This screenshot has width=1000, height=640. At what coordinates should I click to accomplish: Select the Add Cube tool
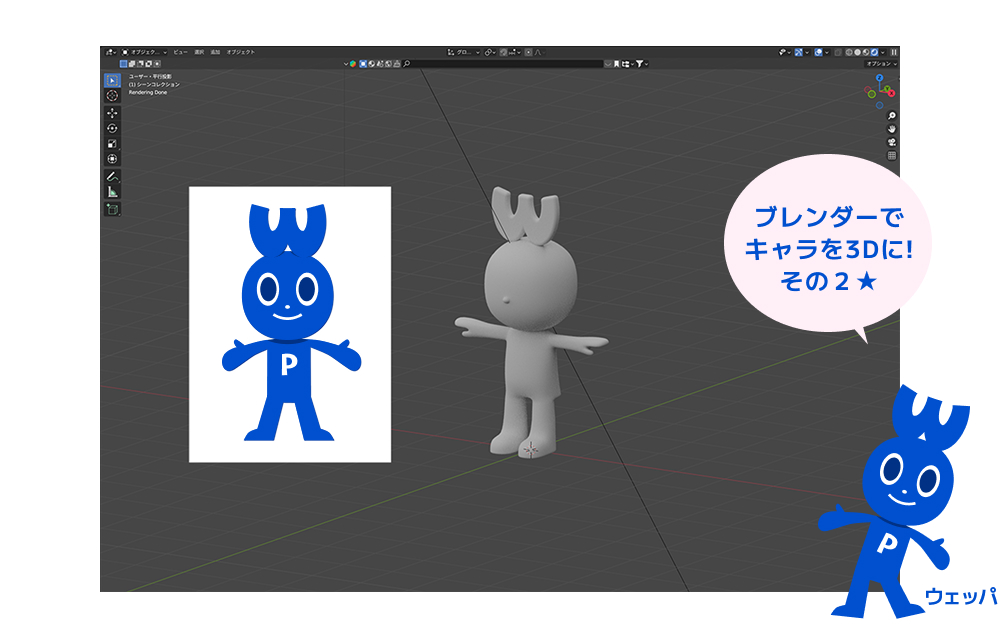(112, 209)
